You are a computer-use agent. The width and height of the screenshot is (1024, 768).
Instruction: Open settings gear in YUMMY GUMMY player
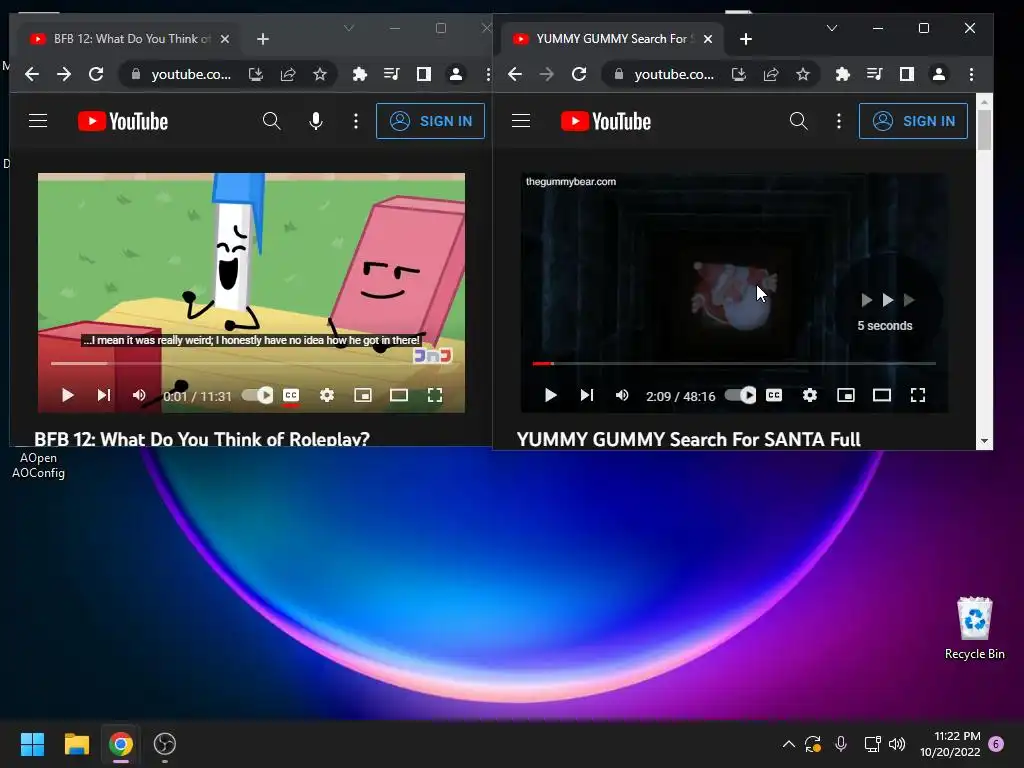(x=810, y=395)
